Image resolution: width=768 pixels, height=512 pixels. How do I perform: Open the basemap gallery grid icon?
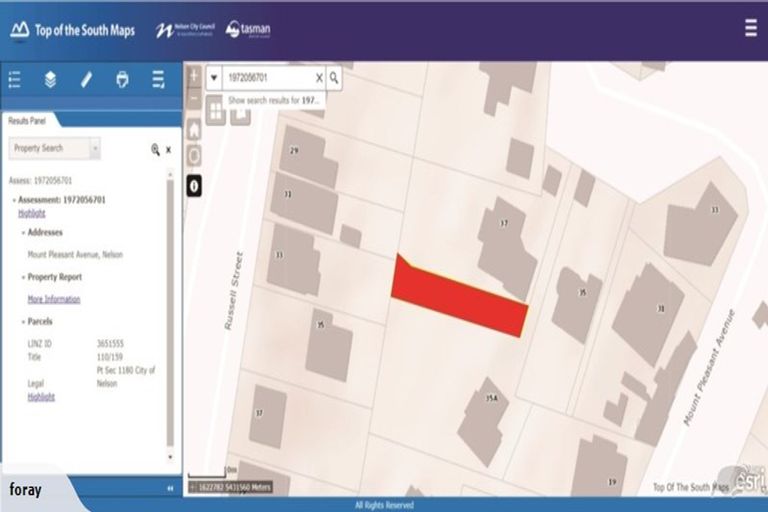[x=215, y=112]
